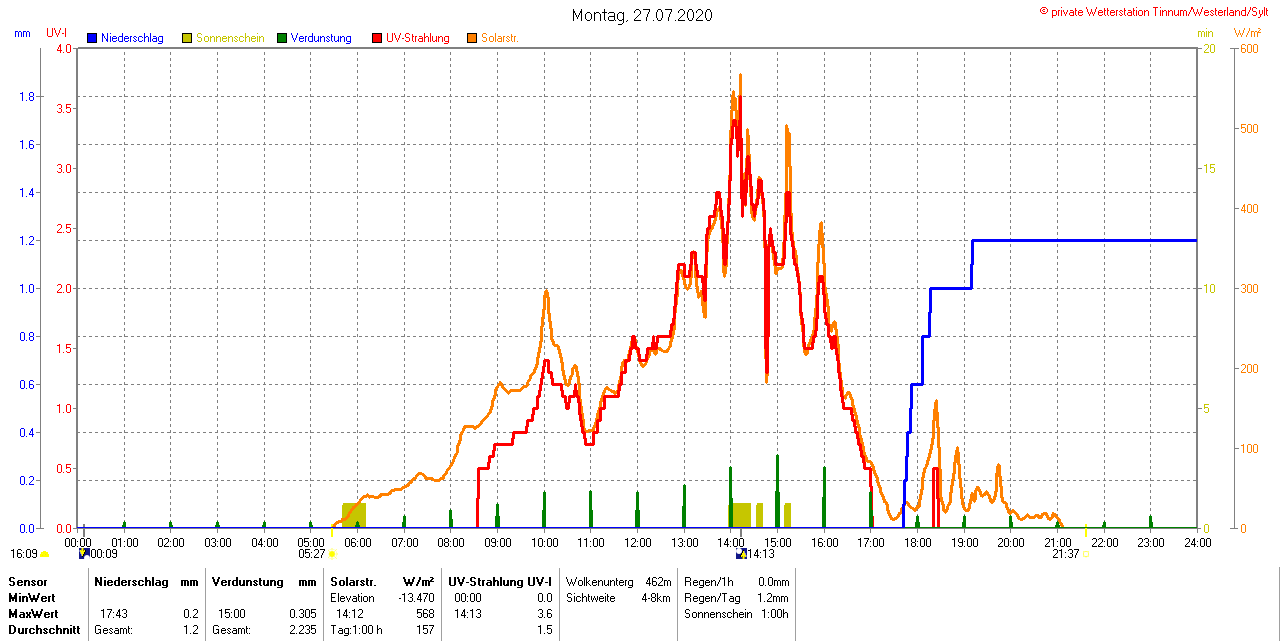Click the blue moon icon beside 00:09
Viewport: 1280px width, 641px height.
point(84,552)
